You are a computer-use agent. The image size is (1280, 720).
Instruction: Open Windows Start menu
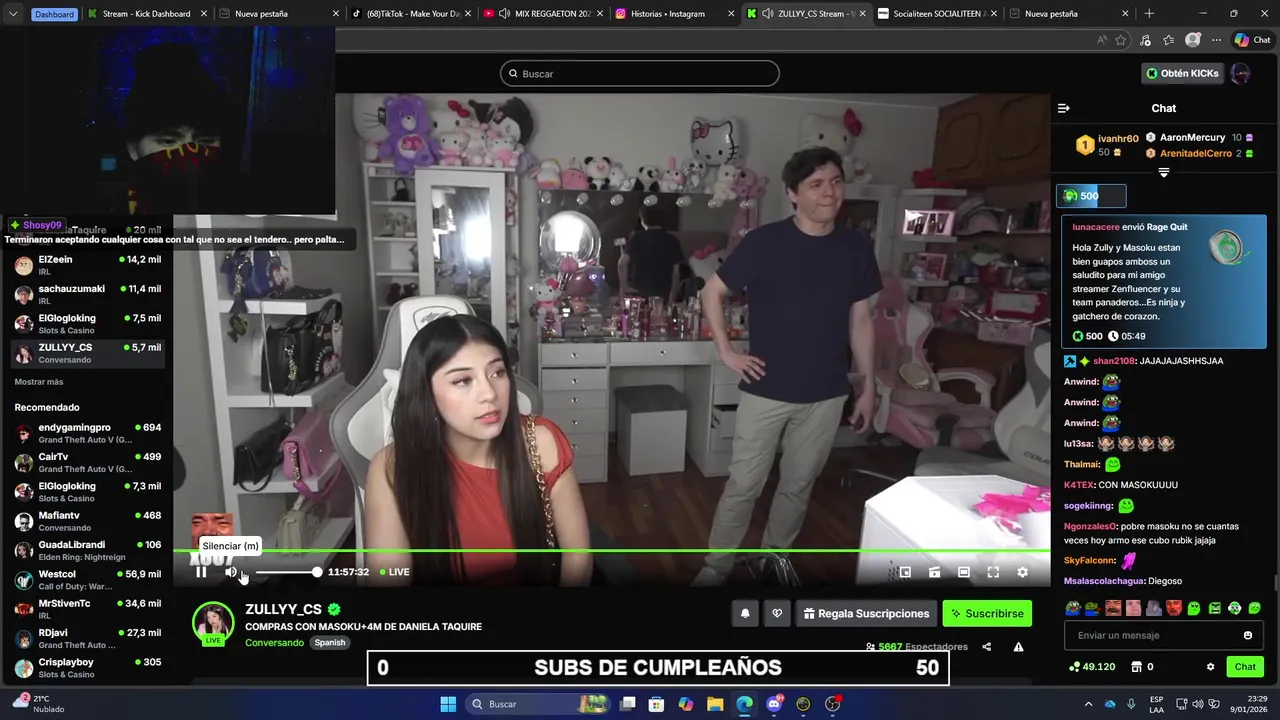click(x=448, y=704)
